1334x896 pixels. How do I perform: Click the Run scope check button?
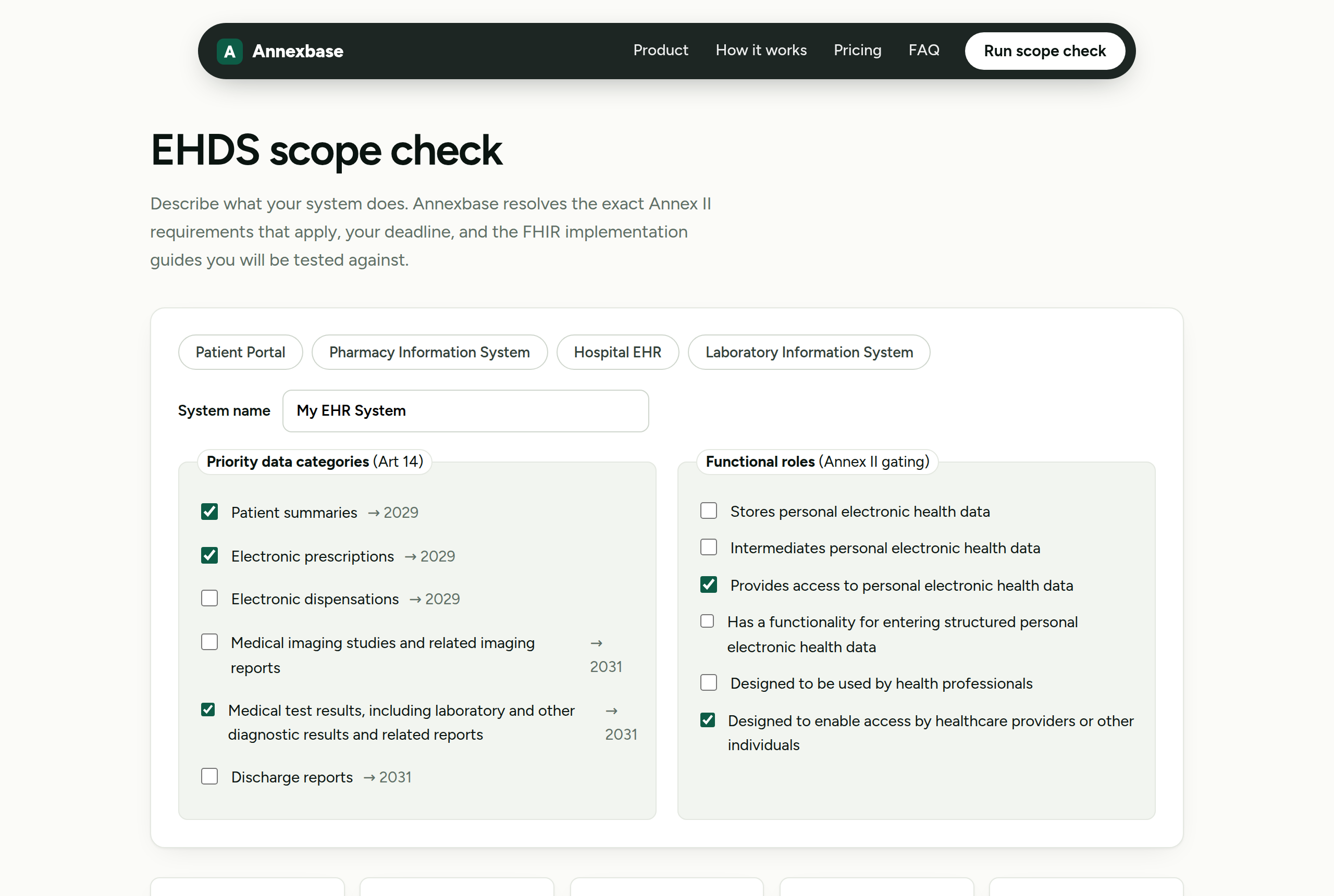click(x=1045, y=51)
